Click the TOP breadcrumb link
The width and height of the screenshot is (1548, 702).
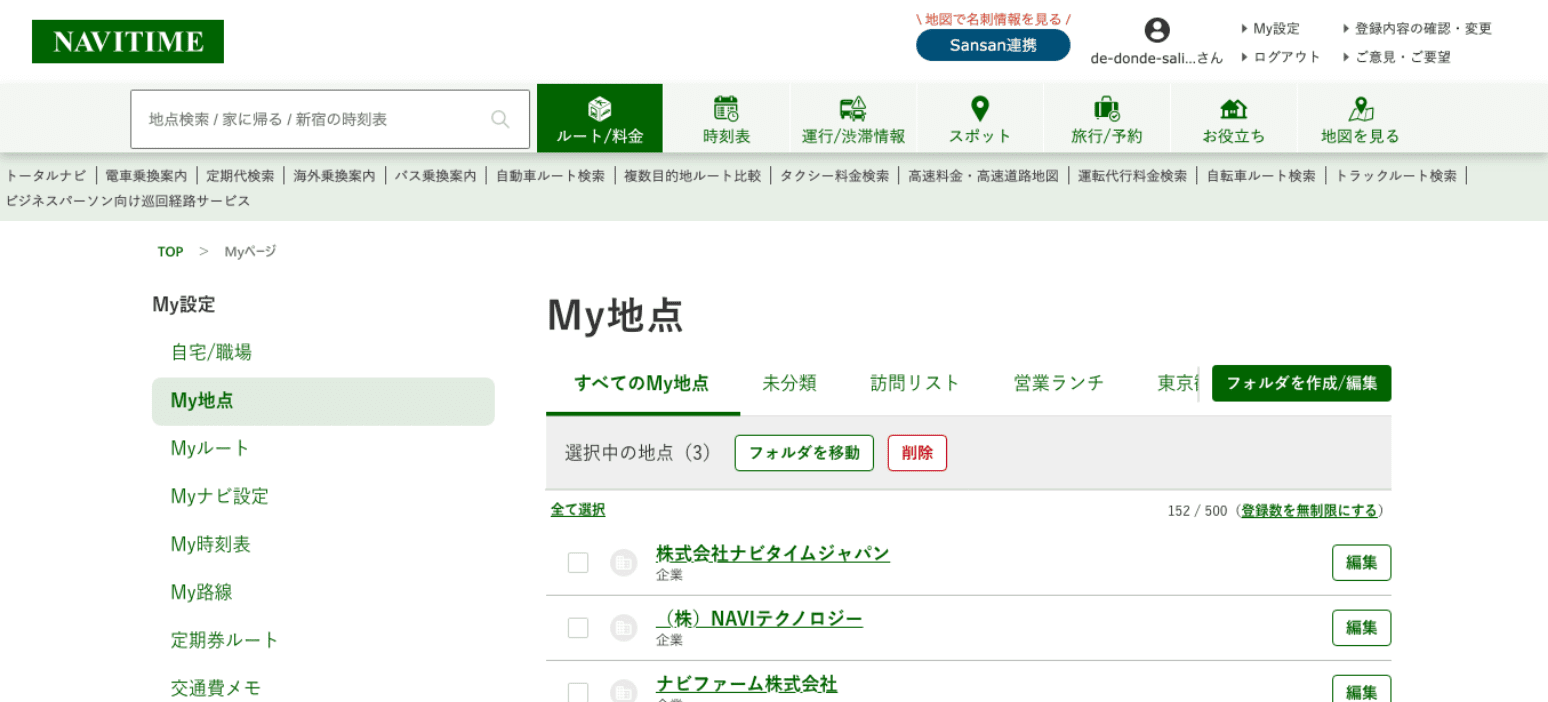tap(170, 252)
